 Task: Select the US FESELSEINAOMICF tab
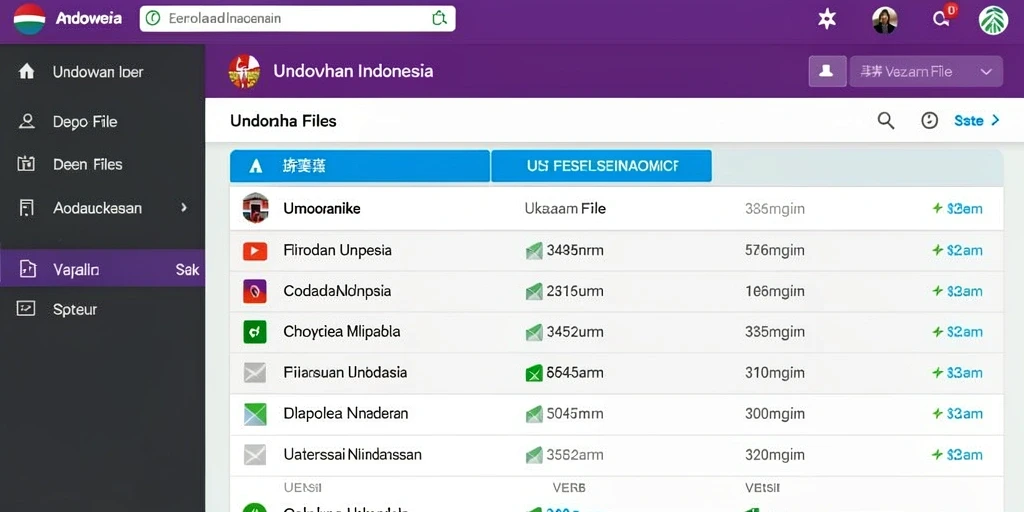(x=601, y=166)
